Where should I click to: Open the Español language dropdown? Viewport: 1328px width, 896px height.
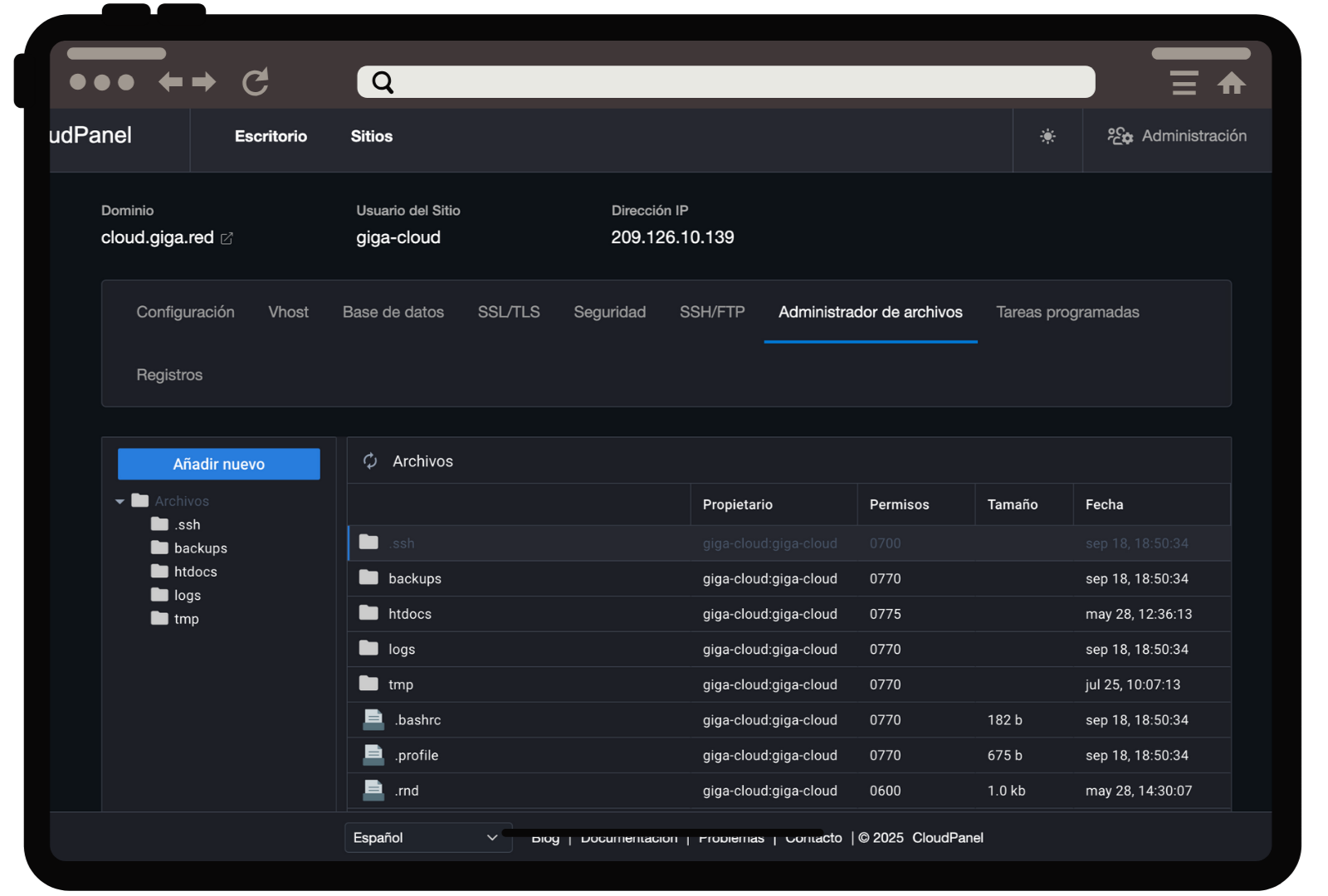pyautogui.click(x=427, y=838)
